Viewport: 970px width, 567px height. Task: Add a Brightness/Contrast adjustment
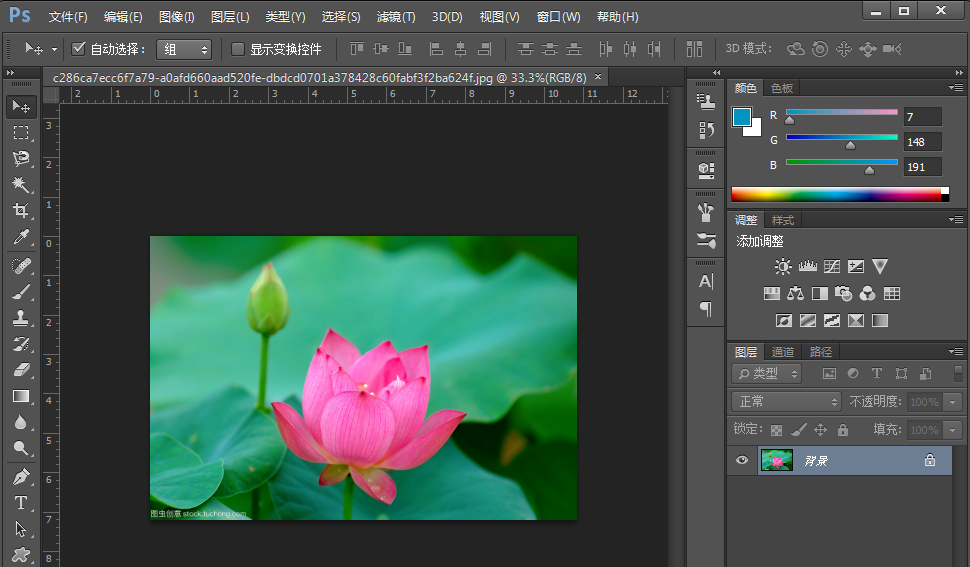783,266
